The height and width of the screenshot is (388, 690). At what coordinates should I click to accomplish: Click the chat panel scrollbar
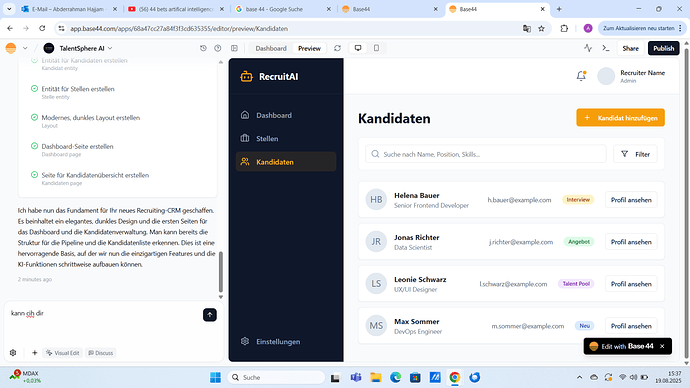pyautogui.click(x=221, y=272)
